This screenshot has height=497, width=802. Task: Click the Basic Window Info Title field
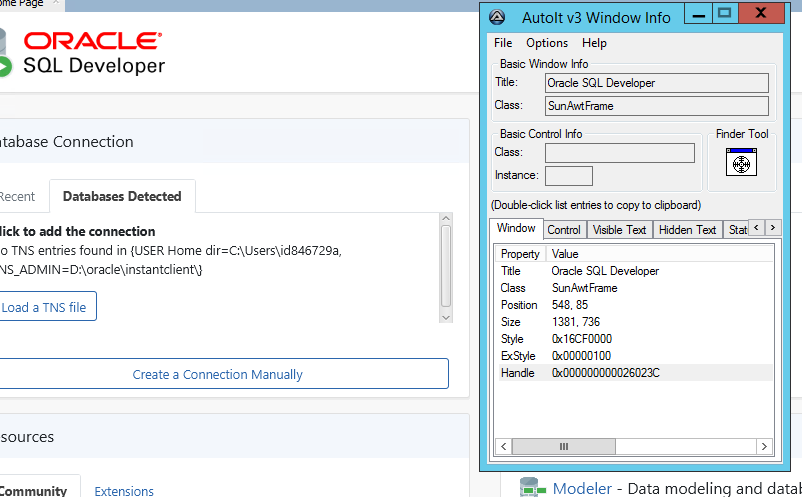657,83
